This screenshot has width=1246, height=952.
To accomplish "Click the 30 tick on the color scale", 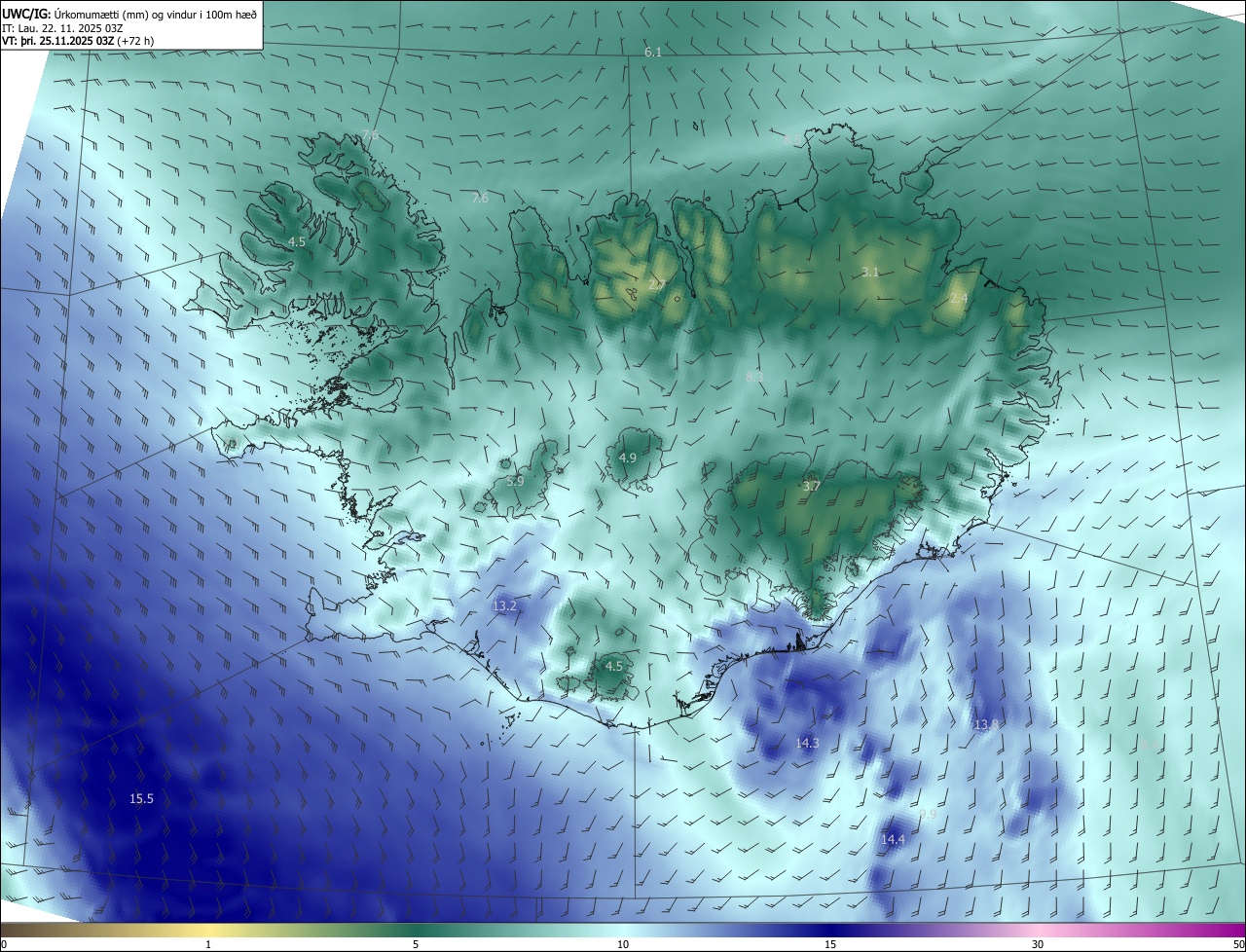I will pos(1038,944).
